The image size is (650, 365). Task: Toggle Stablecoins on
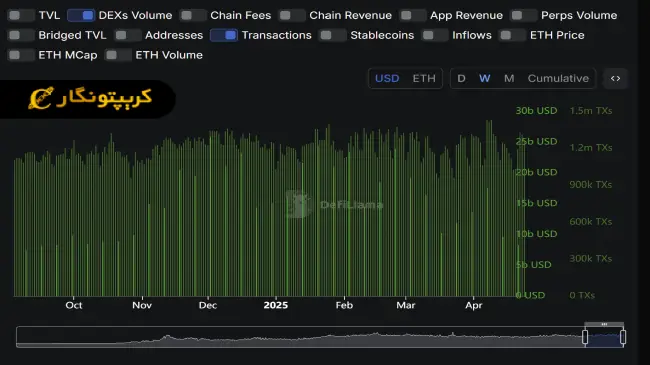coord(332,35)
